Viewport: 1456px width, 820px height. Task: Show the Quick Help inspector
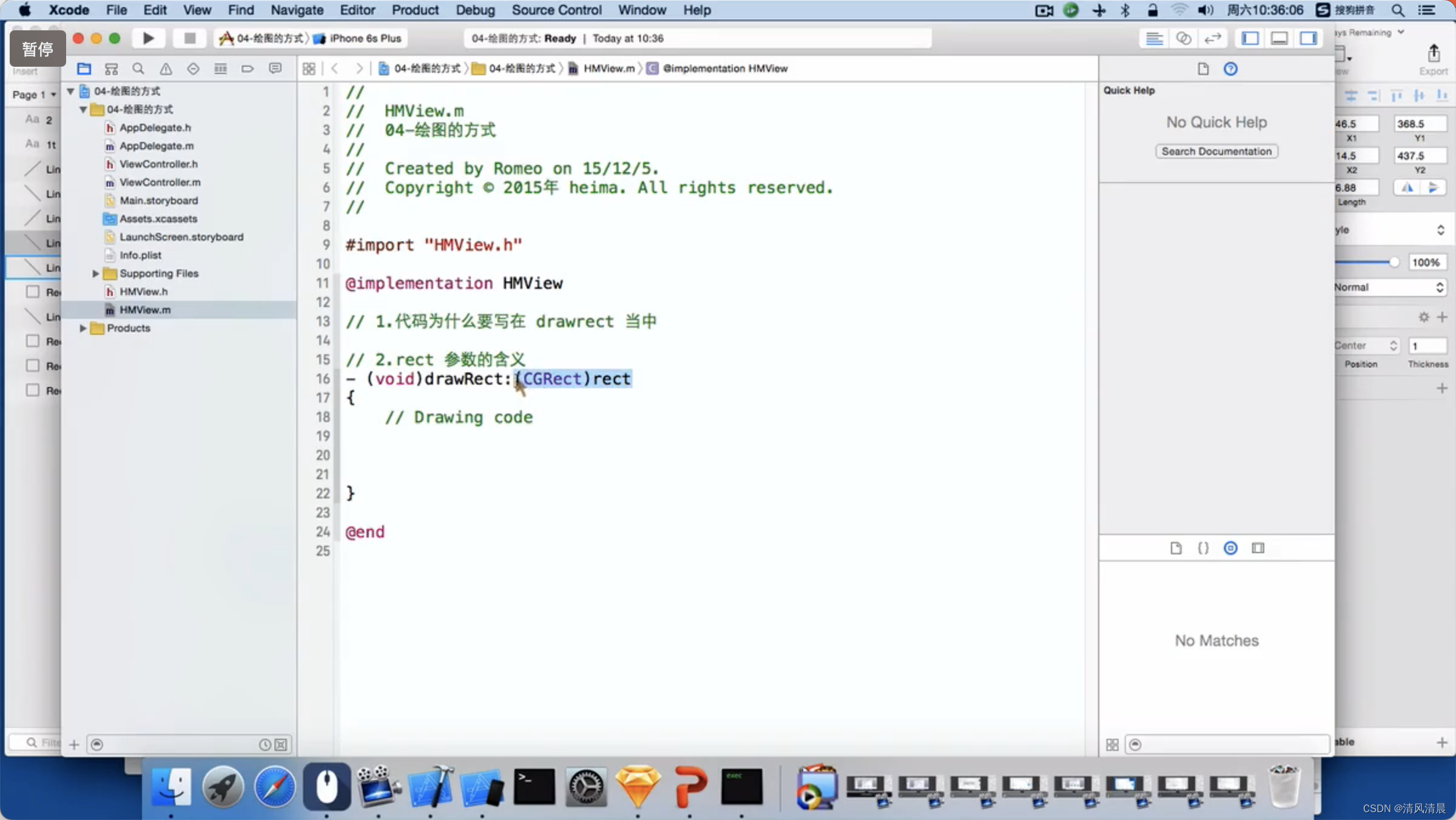coord(1230,69)
